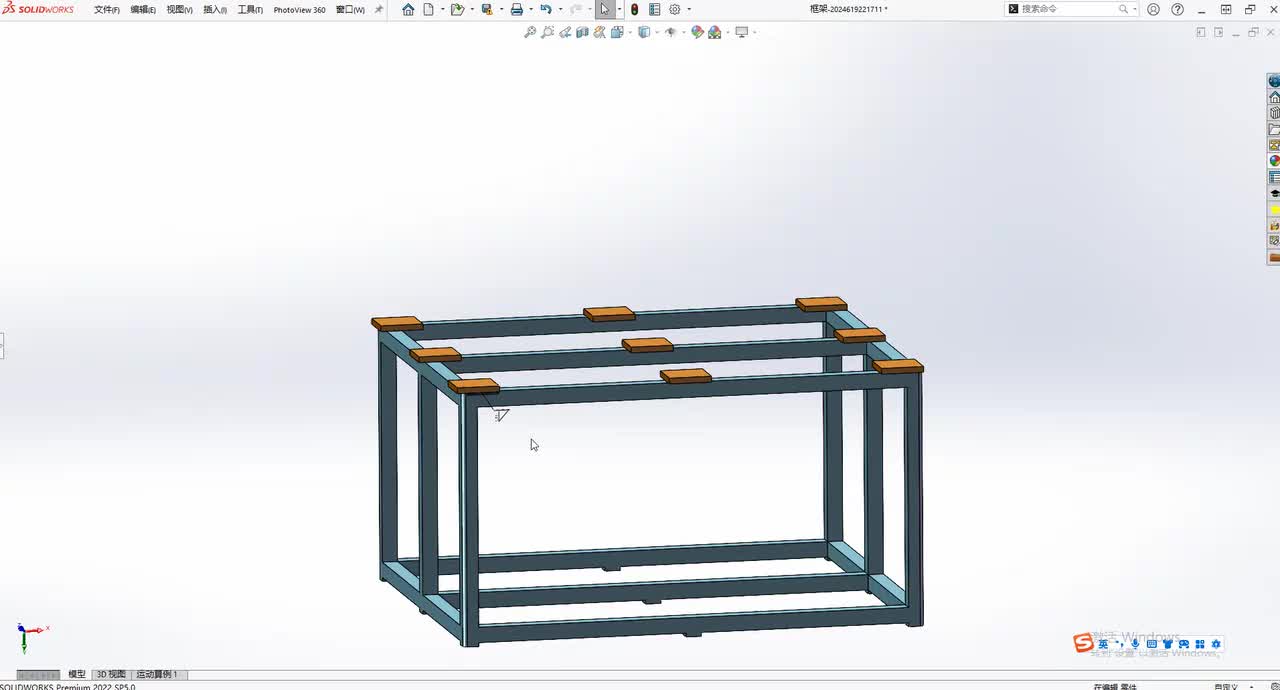Click the Zoom to Area icon
The width and height of the screenshot is (1280, 690).
point(547,32)
